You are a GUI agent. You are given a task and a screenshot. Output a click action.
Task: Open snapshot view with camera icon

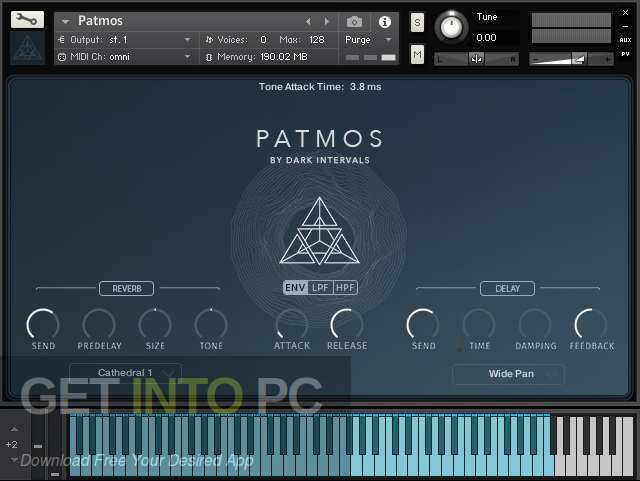354,22
